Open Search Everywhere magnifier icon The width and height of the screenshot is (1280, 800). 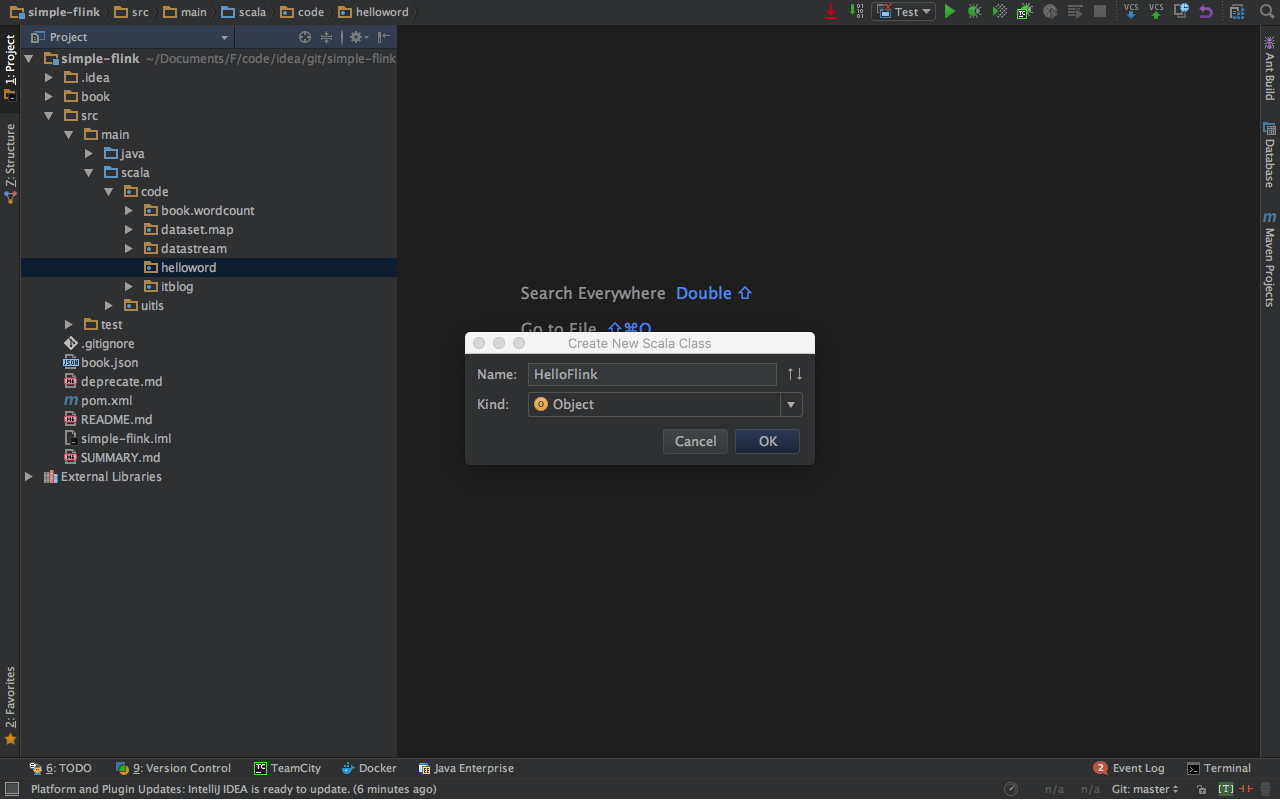[1267, 12]
